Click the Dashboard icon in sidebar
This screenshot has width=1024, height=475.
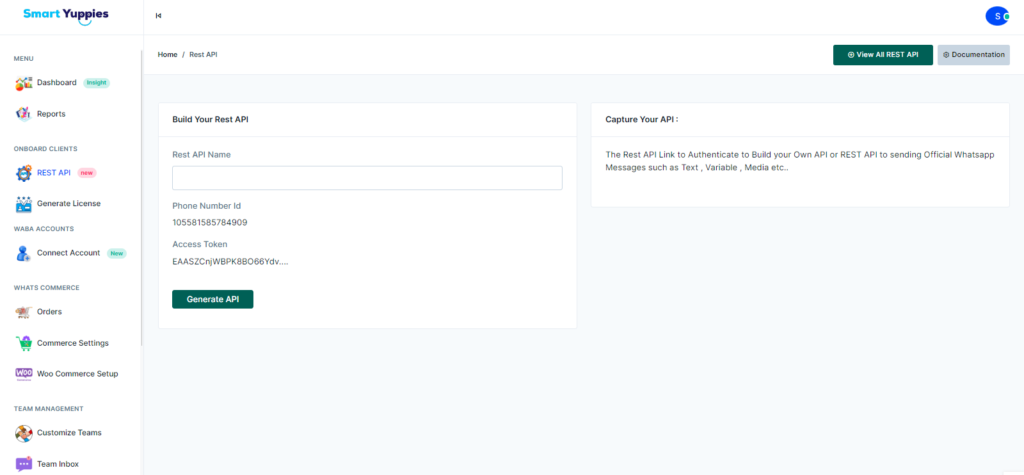coord(24,83)
